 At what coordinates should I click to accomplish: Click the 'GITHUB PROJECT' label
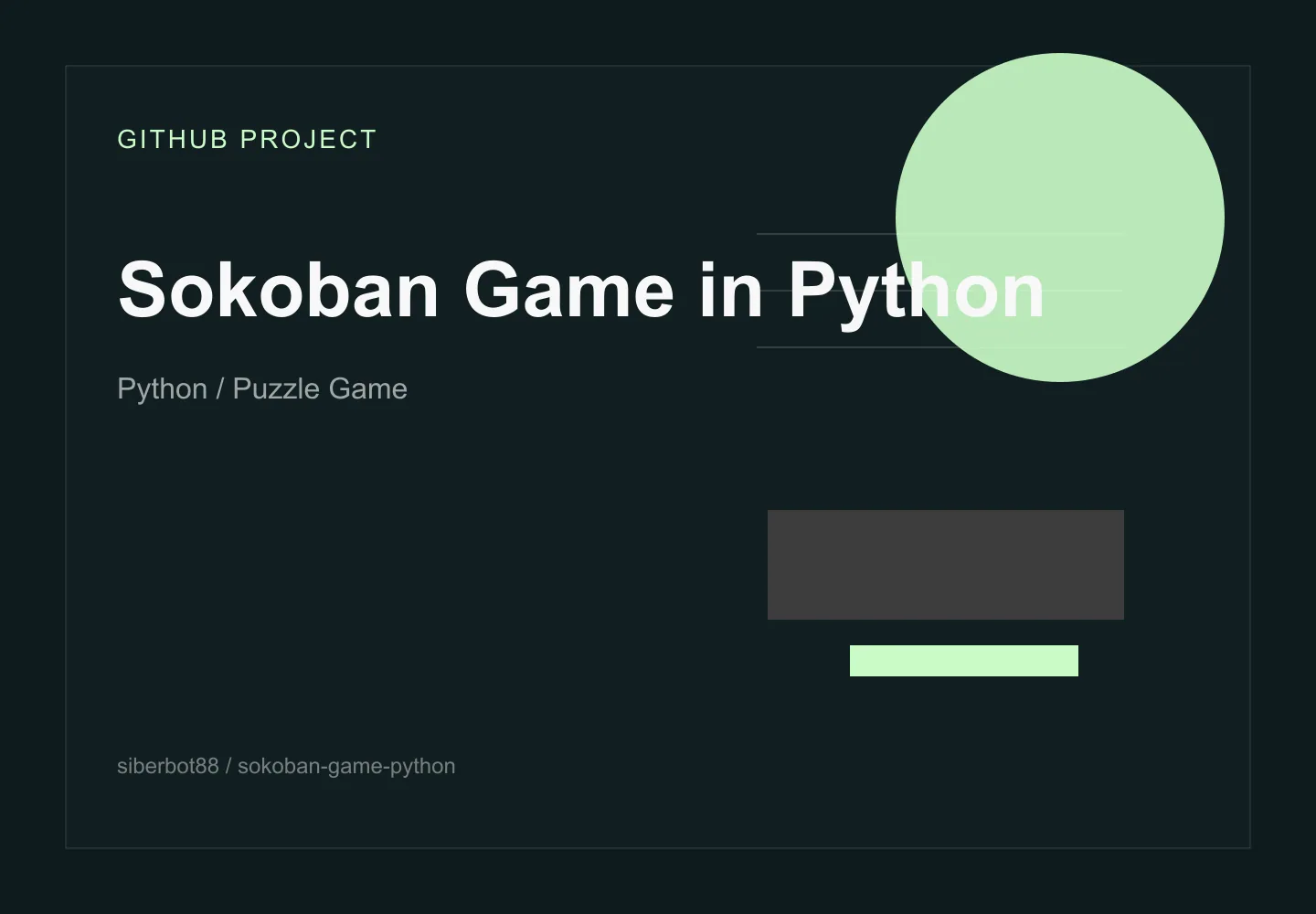247,139
